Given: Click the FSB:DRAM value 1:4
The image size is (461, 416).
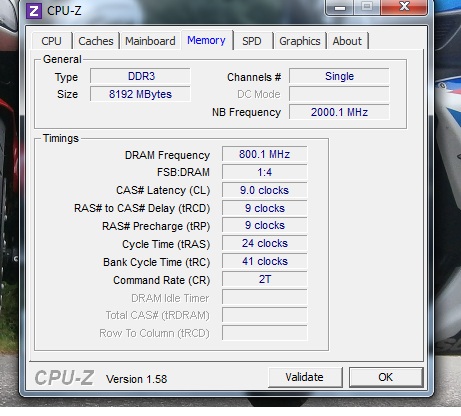Looking at the screenshot, I should pyautogui.click(x=264, y=172).
